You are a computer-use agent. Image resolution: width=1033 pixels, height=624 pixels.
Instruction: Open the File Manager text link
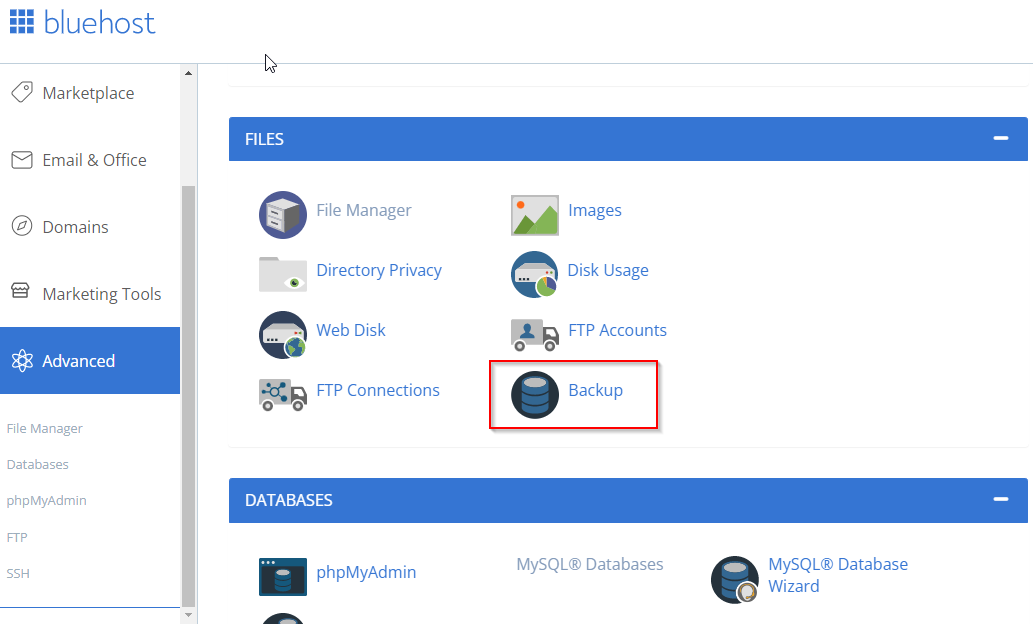364,210
